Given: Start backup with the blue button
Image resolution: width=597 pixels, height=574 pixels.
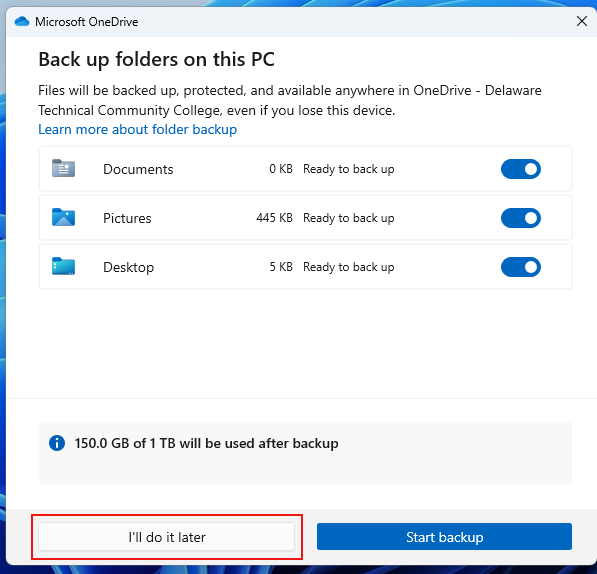Looking at the screenshot, I should pos(444,537).
